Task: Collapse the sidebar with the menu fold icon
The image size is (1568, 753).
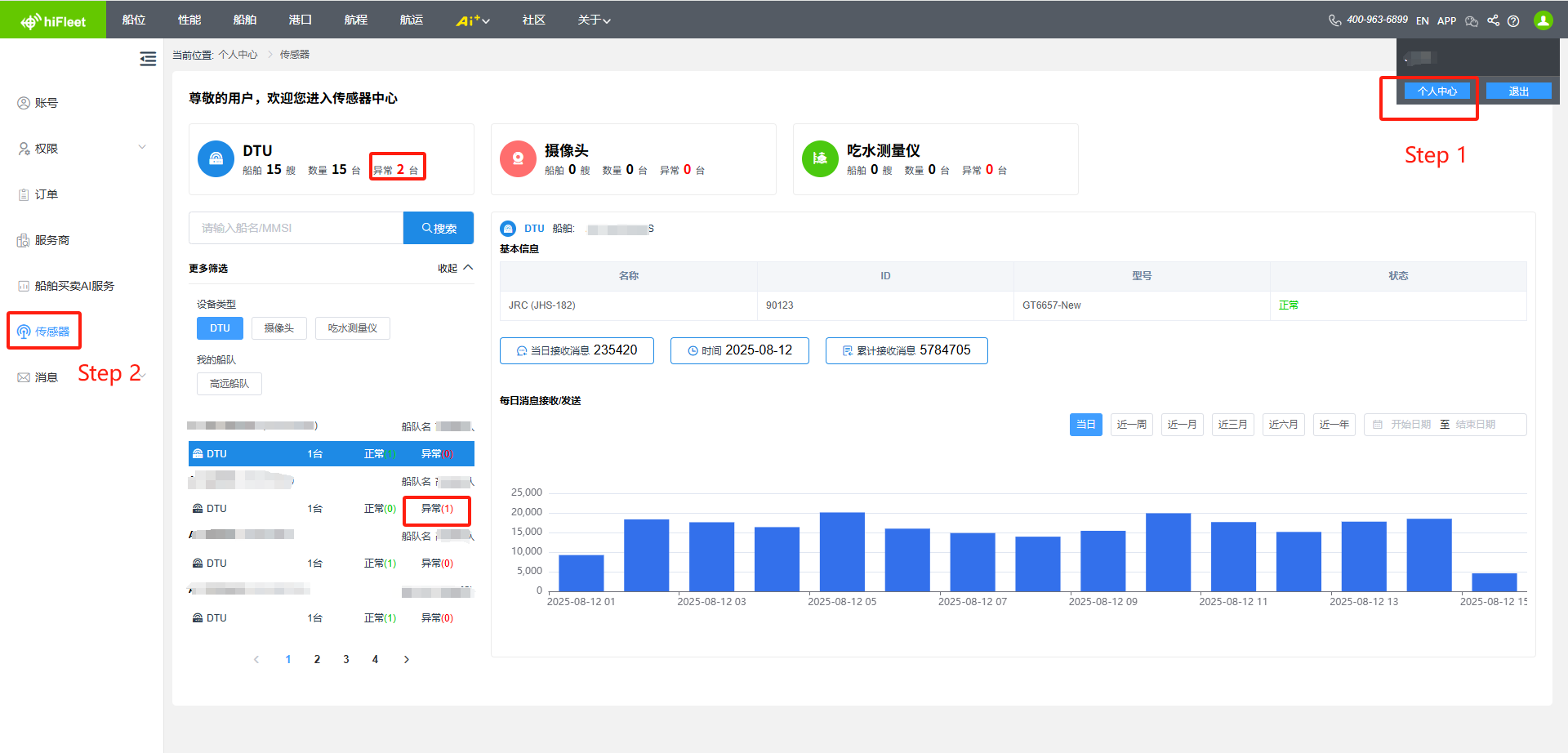Action: pyautogui.click(x=148, y=59)
